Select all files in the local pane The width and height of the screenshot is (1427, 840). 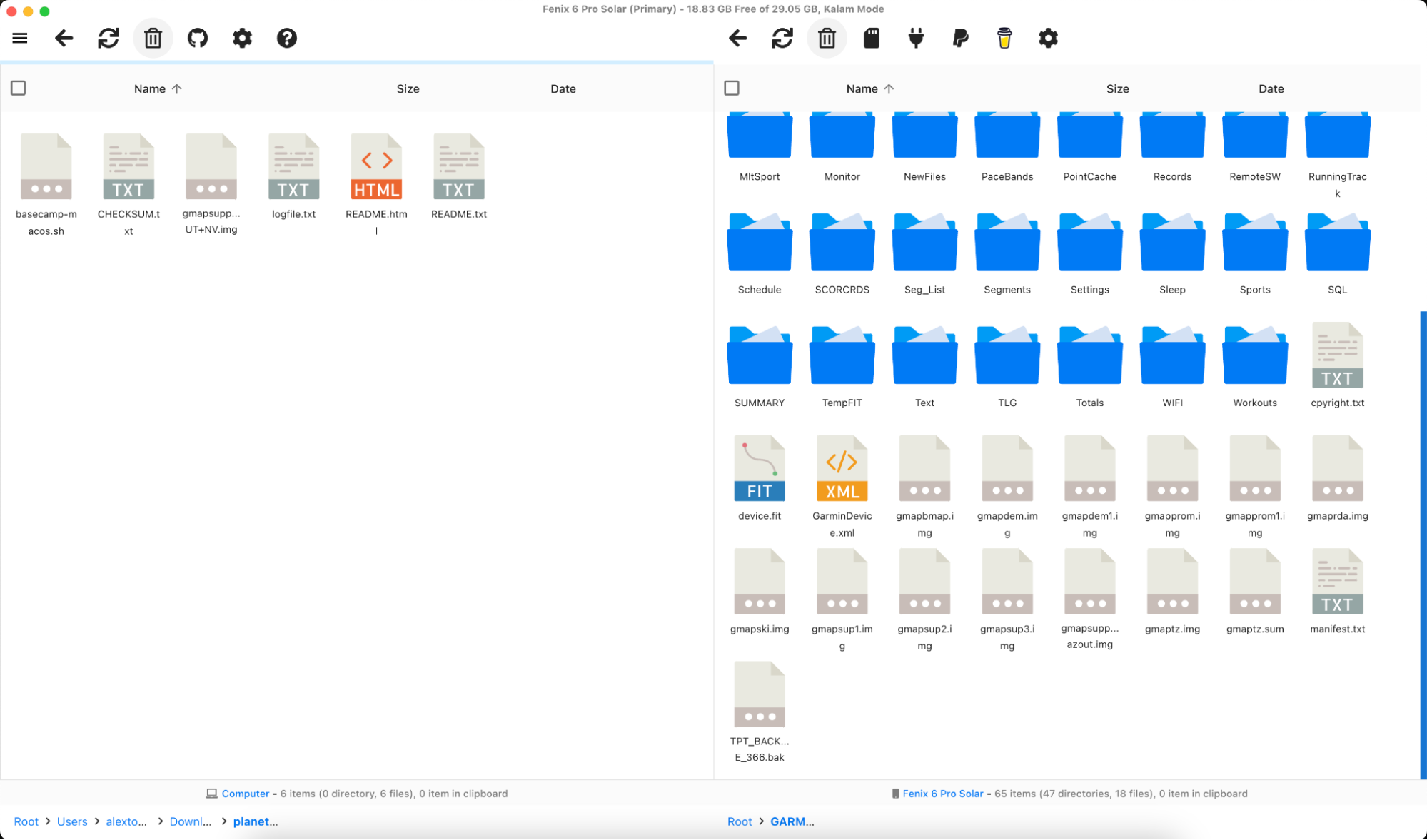19,87
